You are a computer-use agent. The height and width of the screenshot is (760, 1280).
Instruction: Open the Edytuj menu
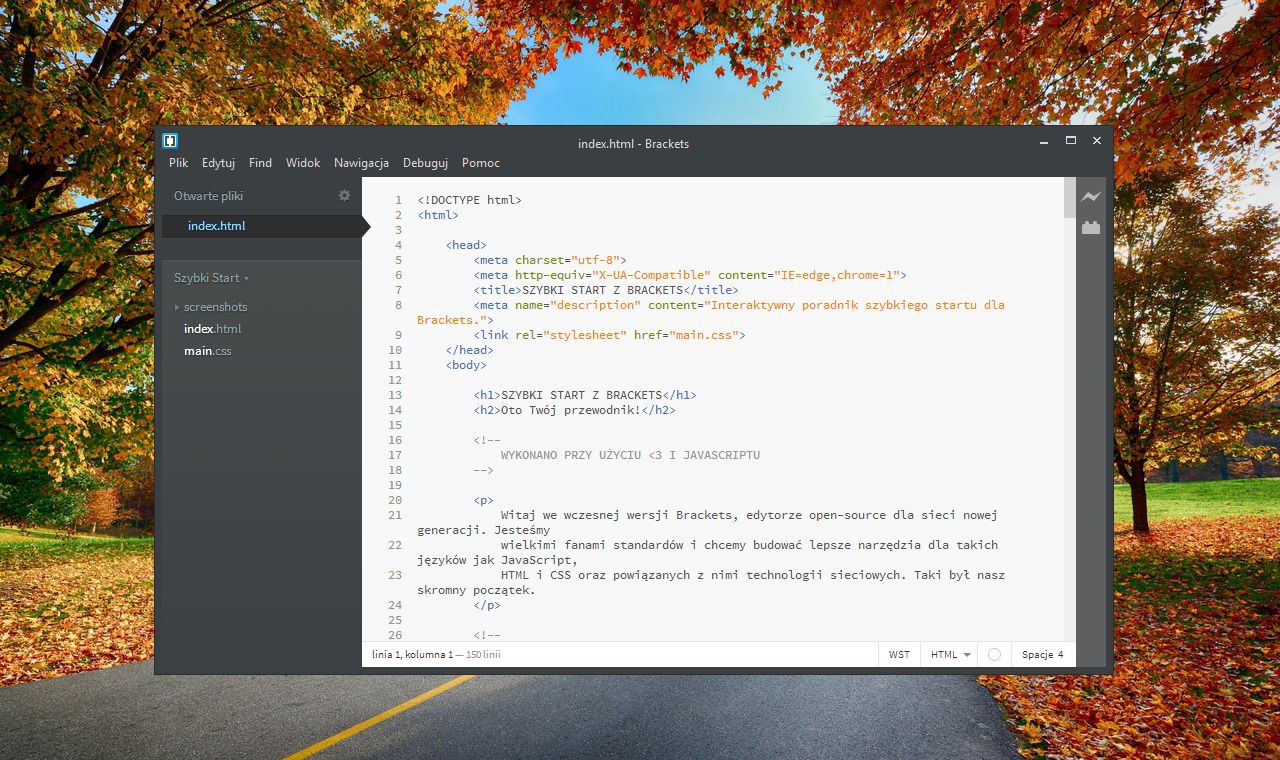(218, 163)
